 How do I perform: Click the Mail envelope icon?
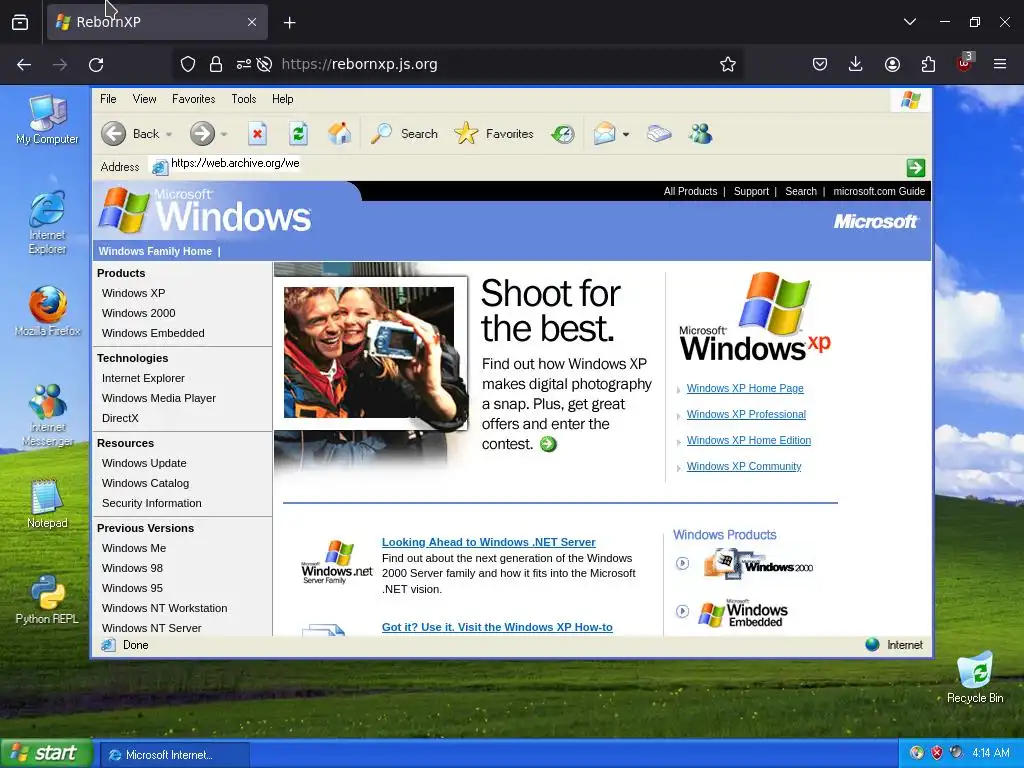(x=604, y=134)
